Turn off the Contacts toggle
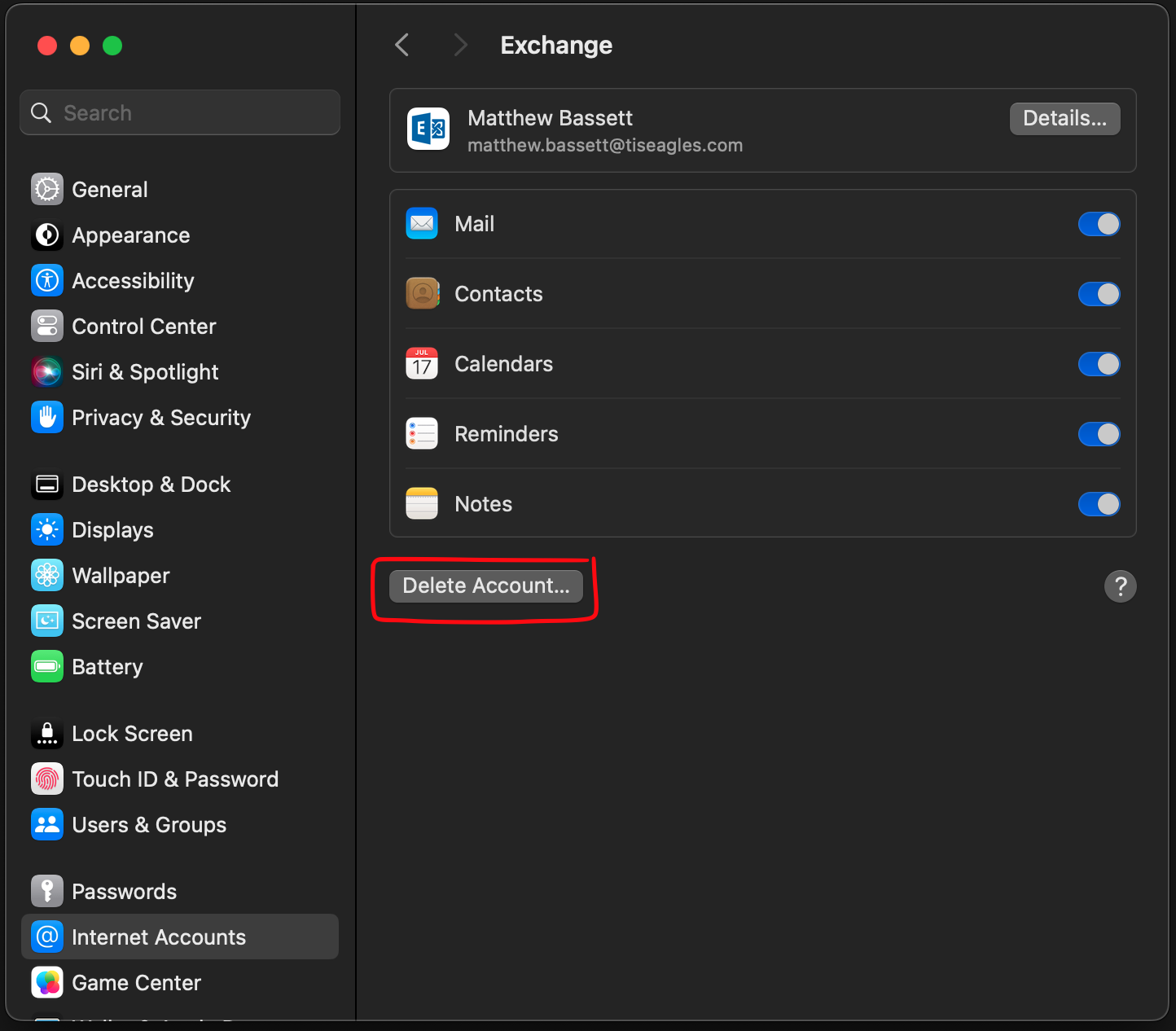Viewport: 1176px width, 1031px height. 1099,294
